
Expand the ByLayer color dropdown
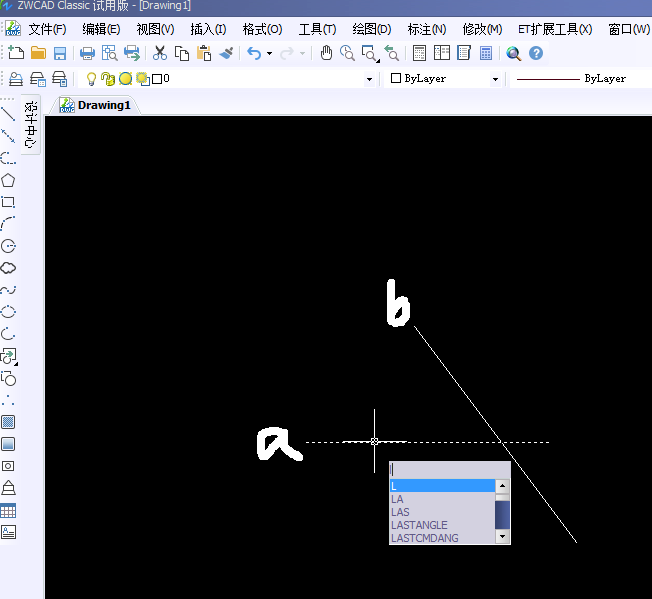(x=494, y=79)
